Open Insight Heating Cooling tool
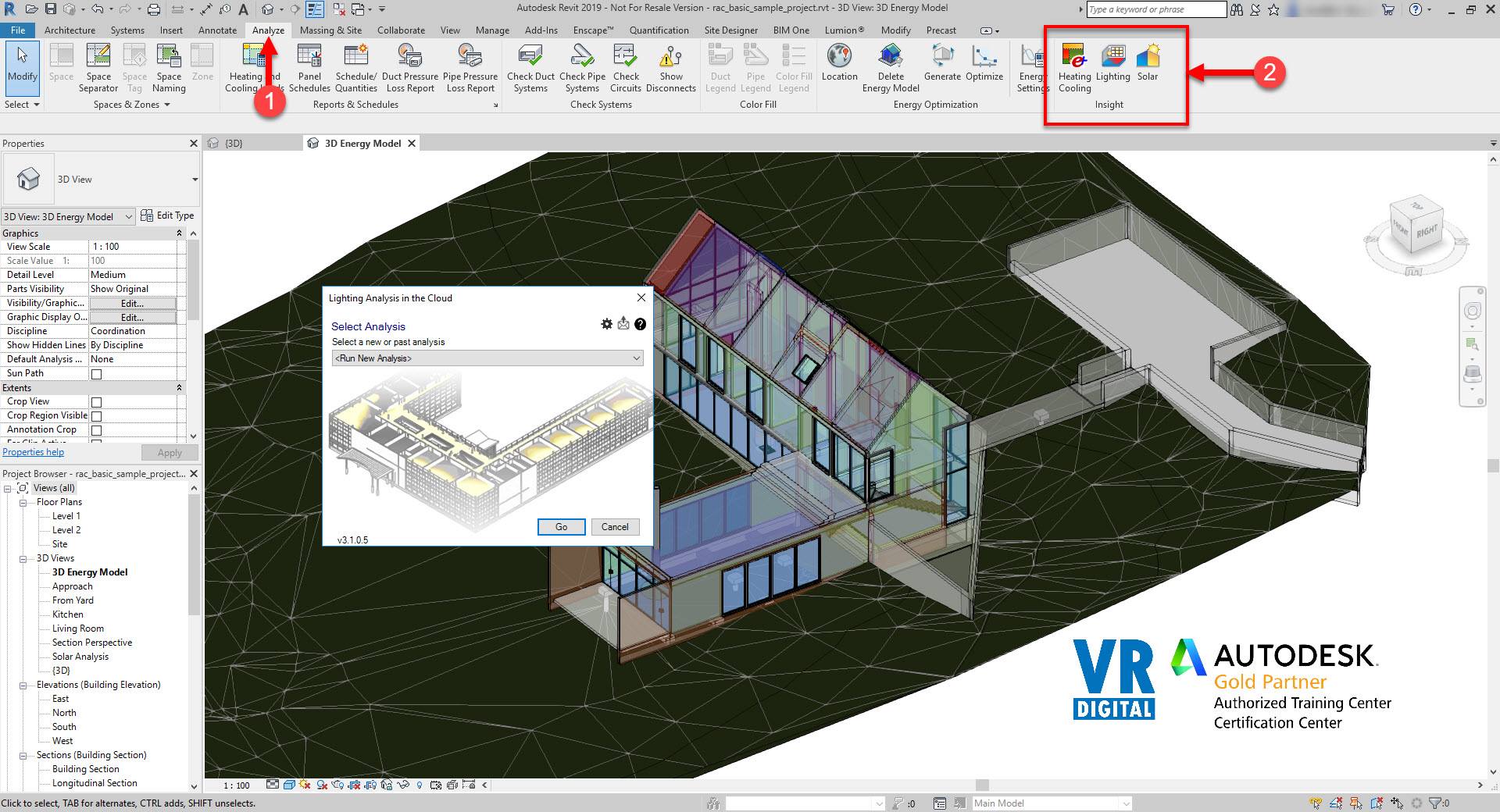Viewport: 1500px width, 812px height. 1075,69
